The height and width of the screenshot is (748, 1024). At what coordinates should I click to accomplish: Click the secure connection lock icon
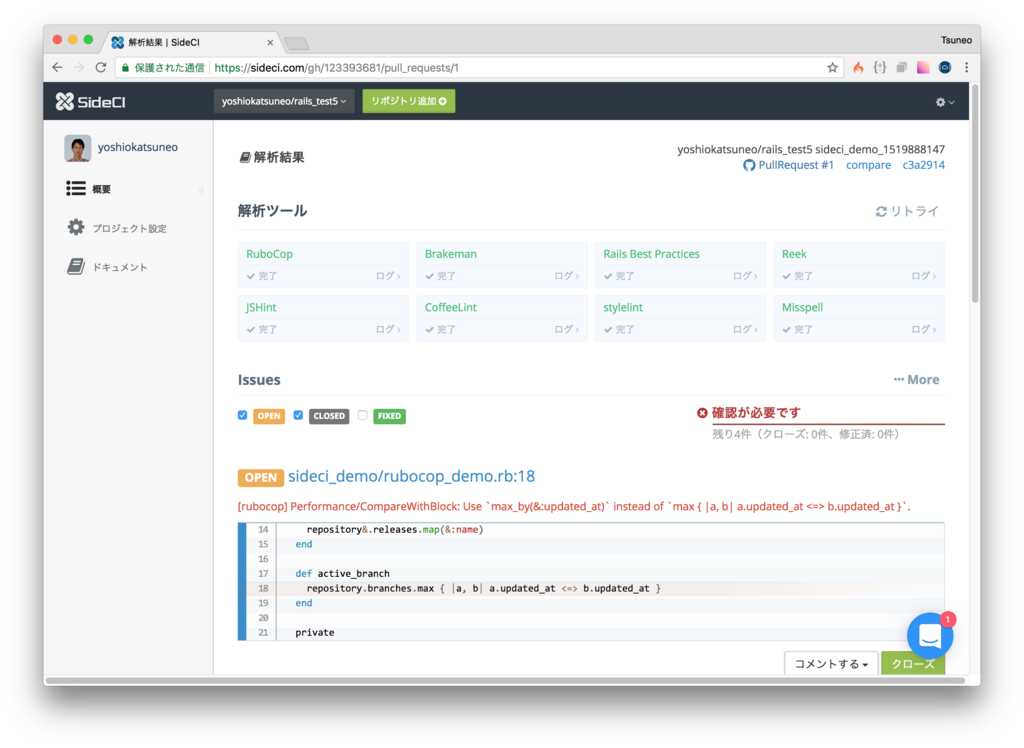pyautogui.click(x=125, y=67)
